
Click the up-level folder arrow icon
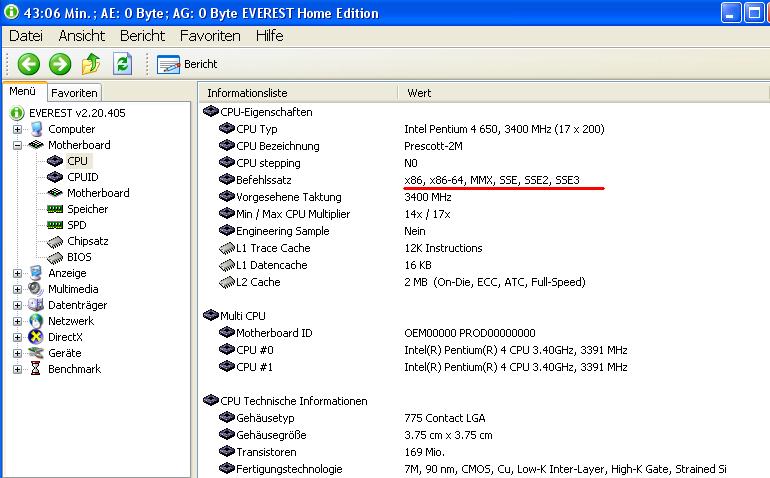coord(91,64)
